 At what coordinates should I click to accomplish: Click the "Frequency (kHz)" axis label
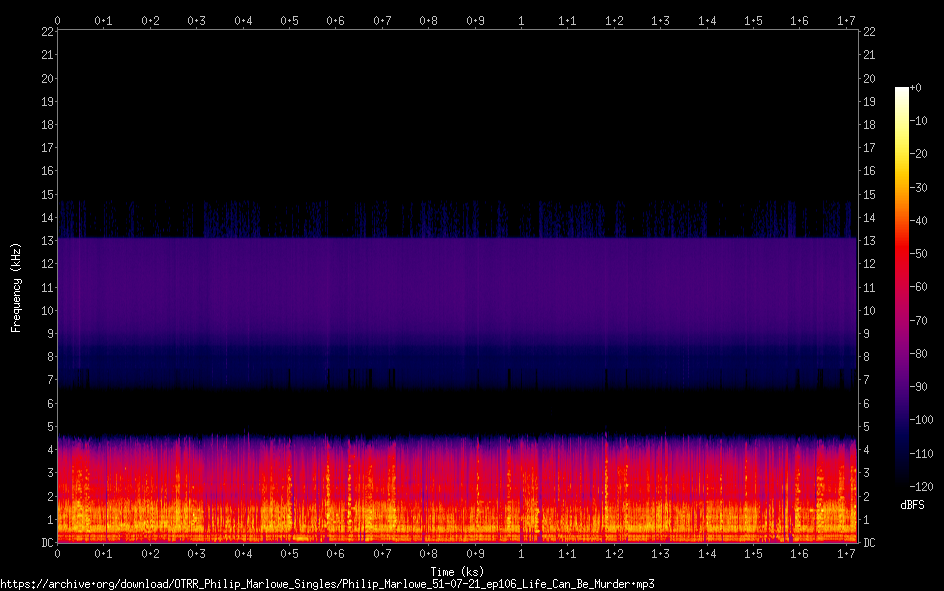coord(16,287)
